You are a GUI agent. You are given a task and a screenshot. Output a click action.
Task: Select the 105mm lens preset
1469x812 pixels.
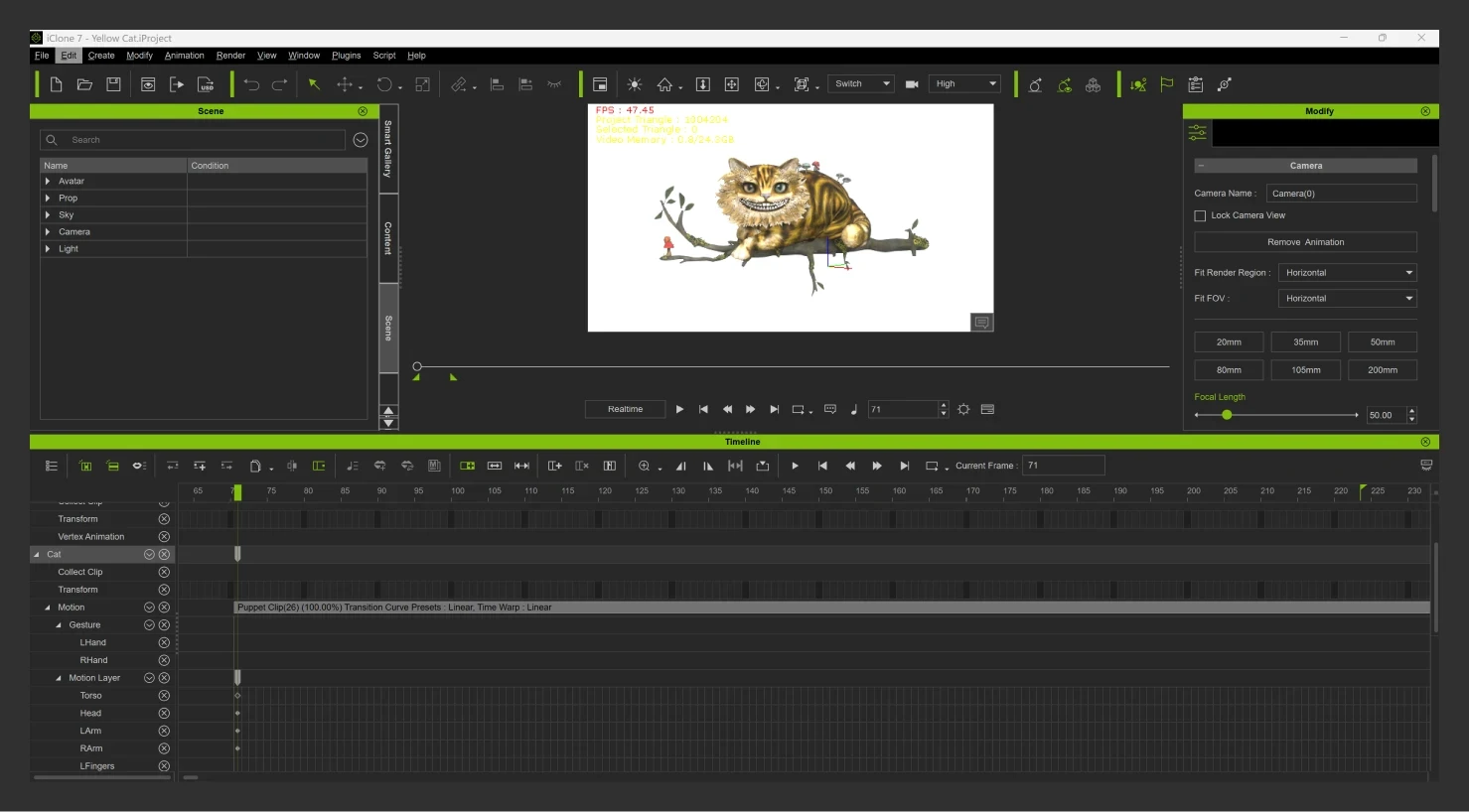point(1305,370)
